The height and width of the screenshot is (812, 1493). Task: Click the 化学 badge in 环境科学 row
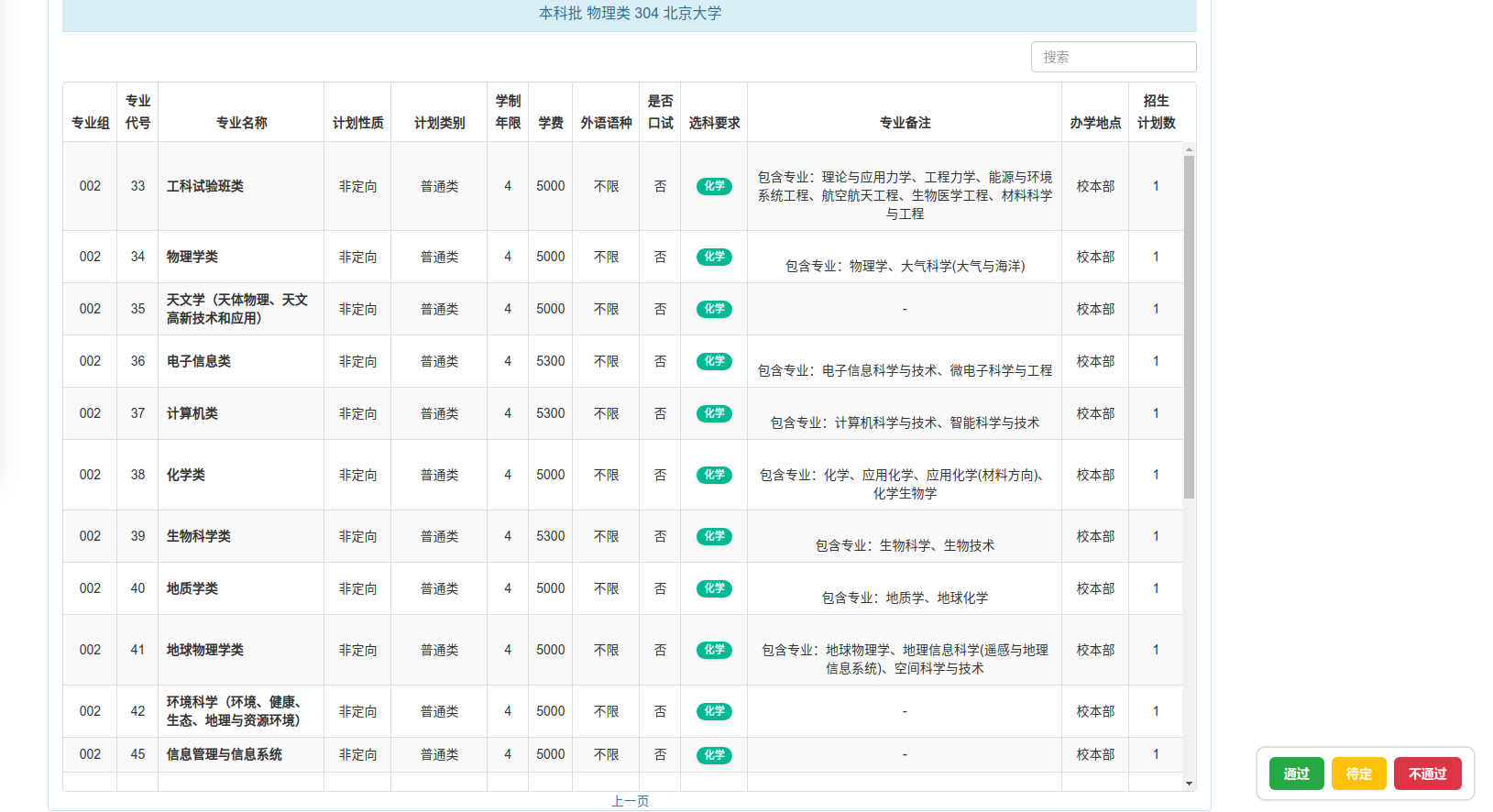(x=714, y=711)
